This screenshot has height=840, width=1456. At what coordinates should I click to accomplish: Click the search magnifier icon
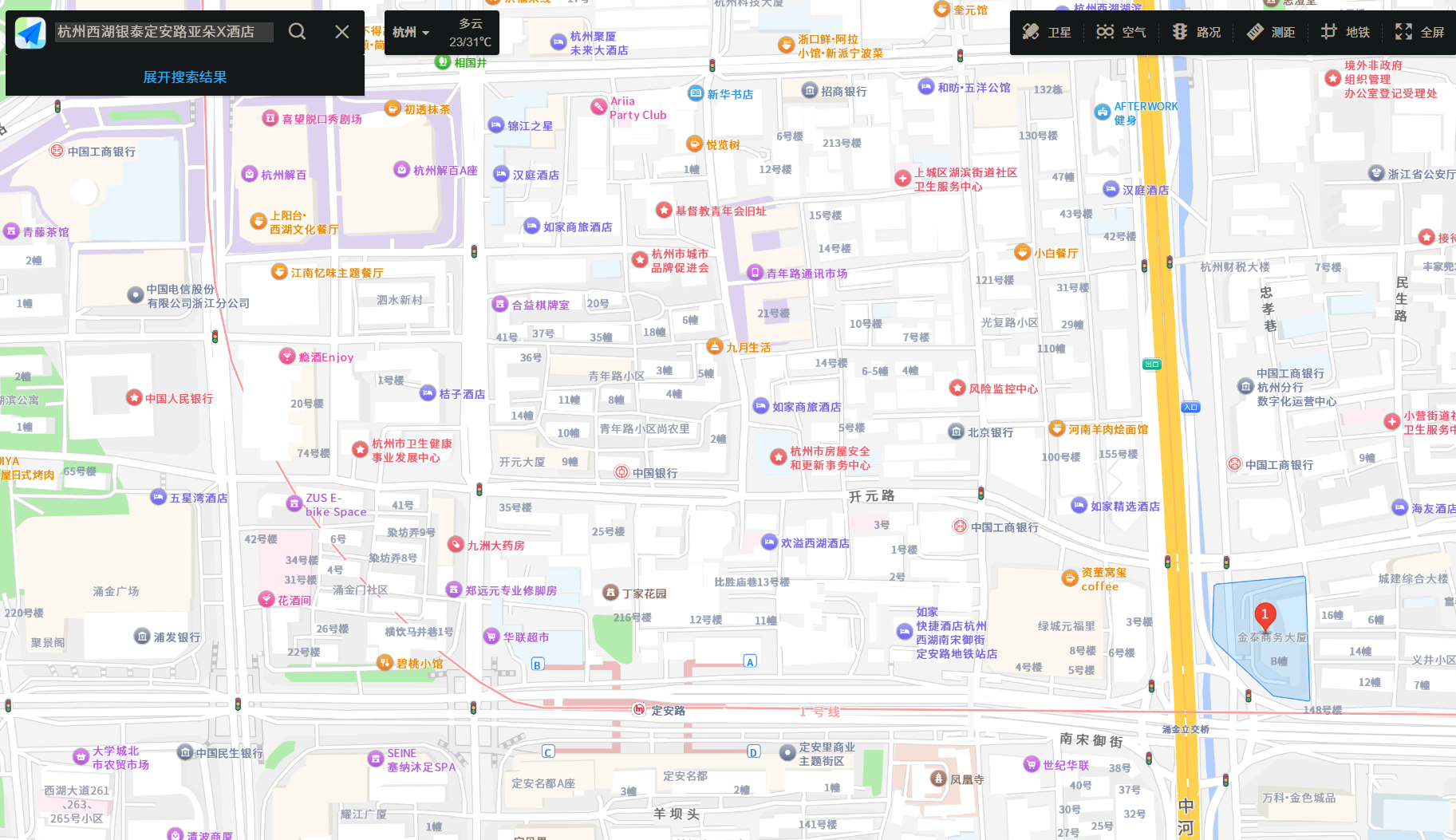click(x=297, y=32)
